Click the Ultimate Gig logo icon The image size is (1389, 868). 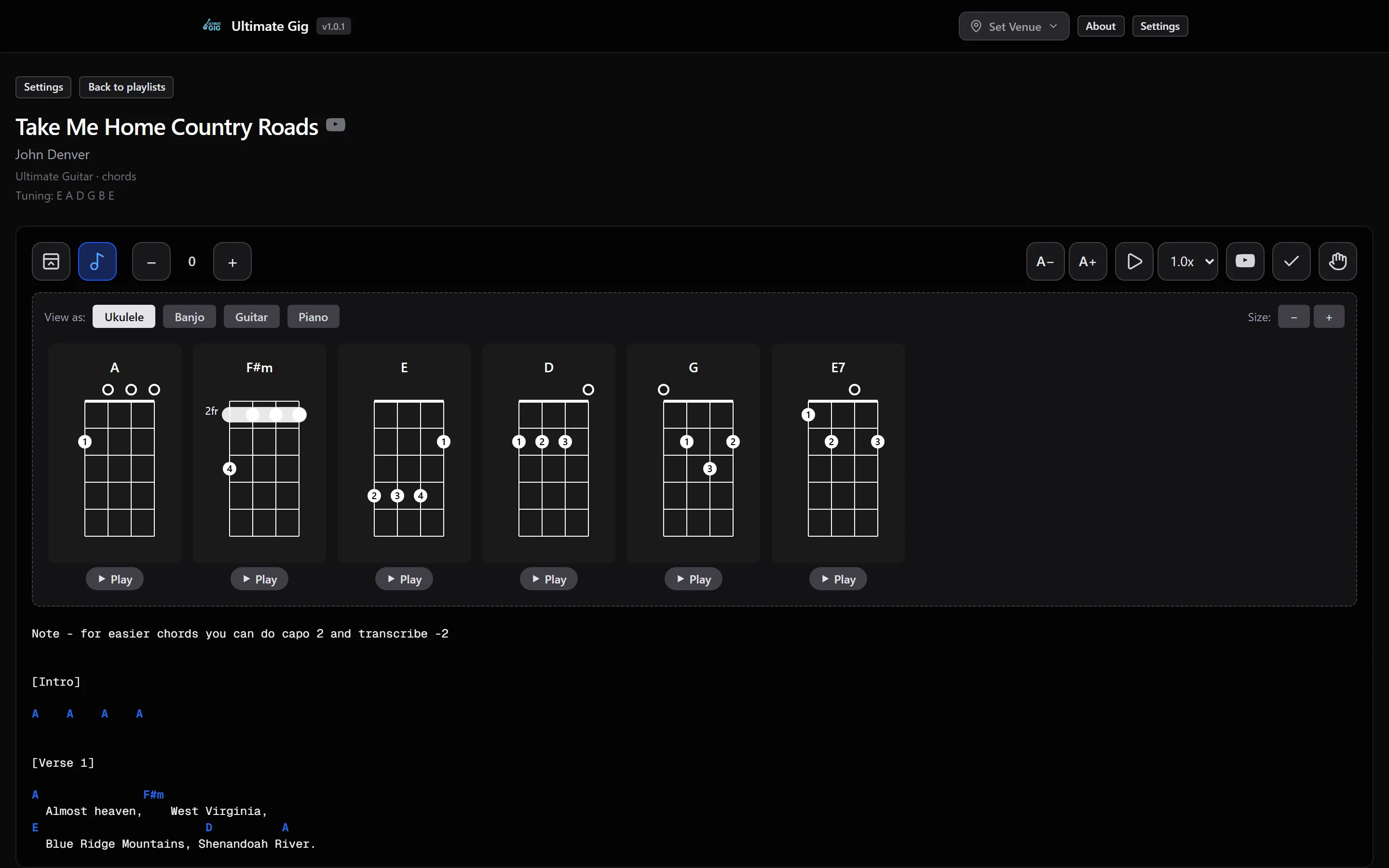[212, 26]
